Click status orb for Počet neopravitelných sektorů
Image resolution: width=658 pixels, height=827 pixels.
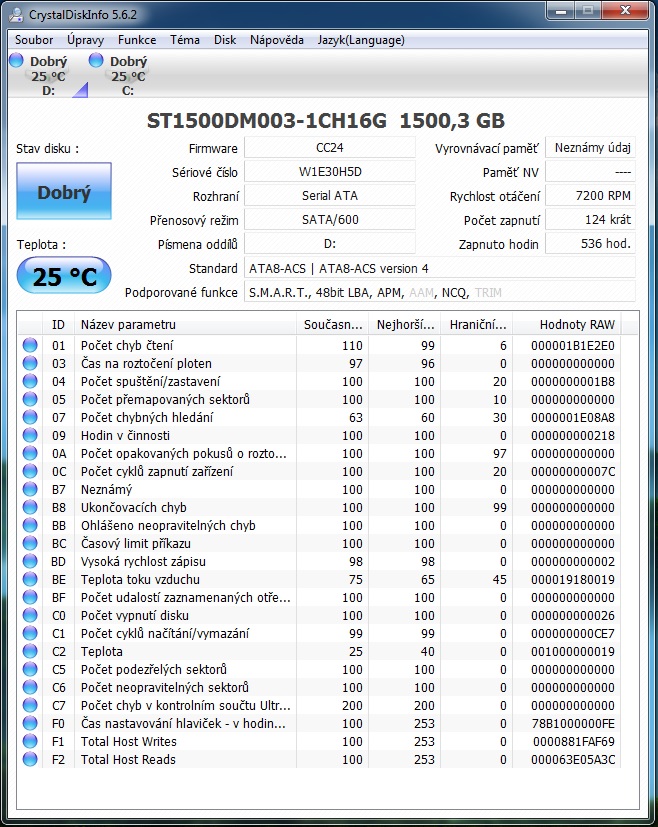click(x=30, y=687)
